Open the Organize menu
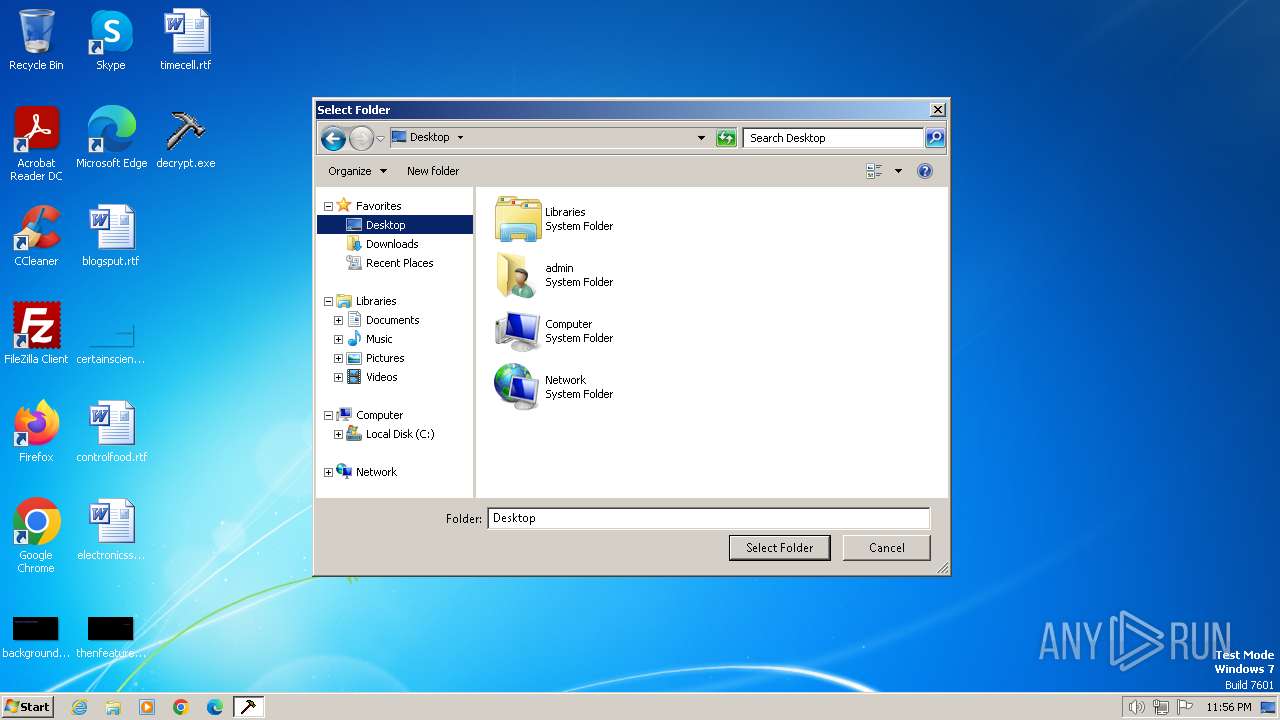Viewport: 1280px width, 720px height. coord(357,171)
